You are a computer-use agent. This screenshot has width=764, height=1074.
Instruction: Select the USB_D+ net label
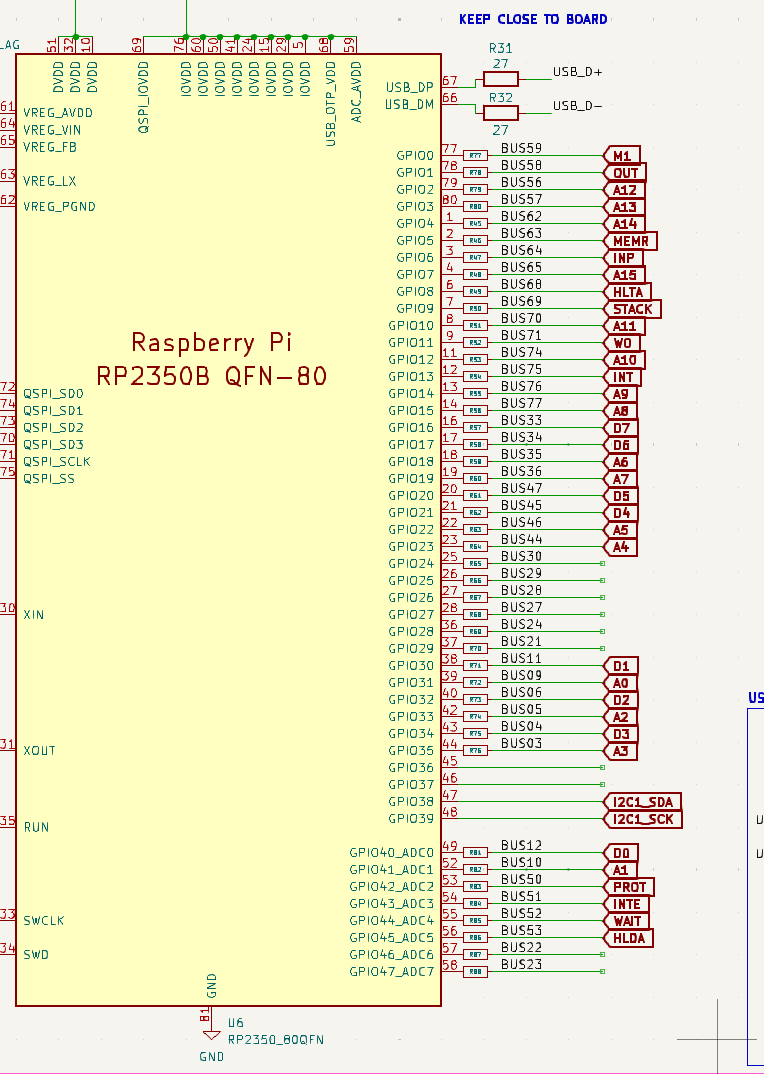tap(577, 72)
